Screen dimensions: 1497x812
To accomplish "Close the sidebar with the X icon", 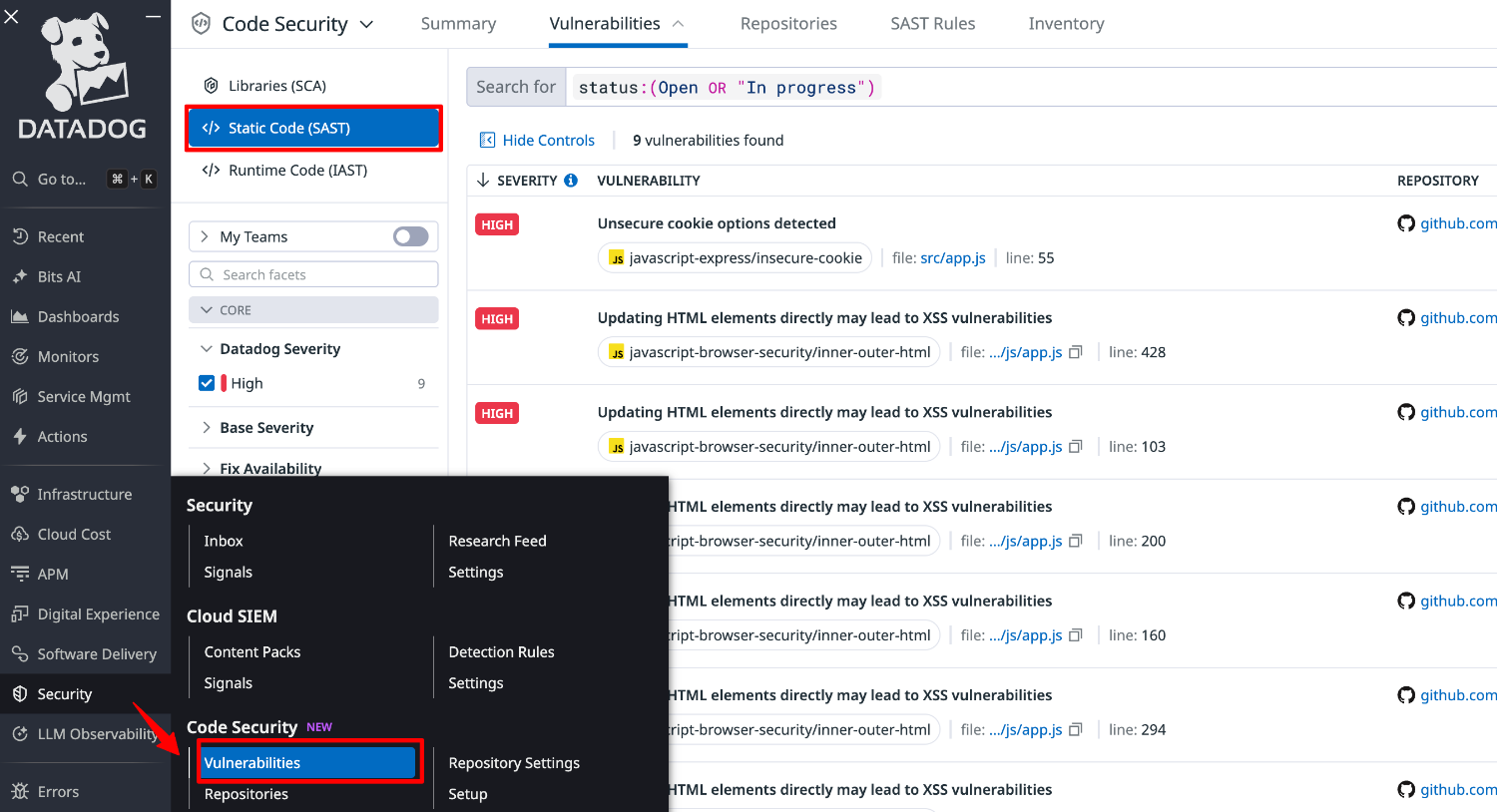I will (x=12, y=16).
